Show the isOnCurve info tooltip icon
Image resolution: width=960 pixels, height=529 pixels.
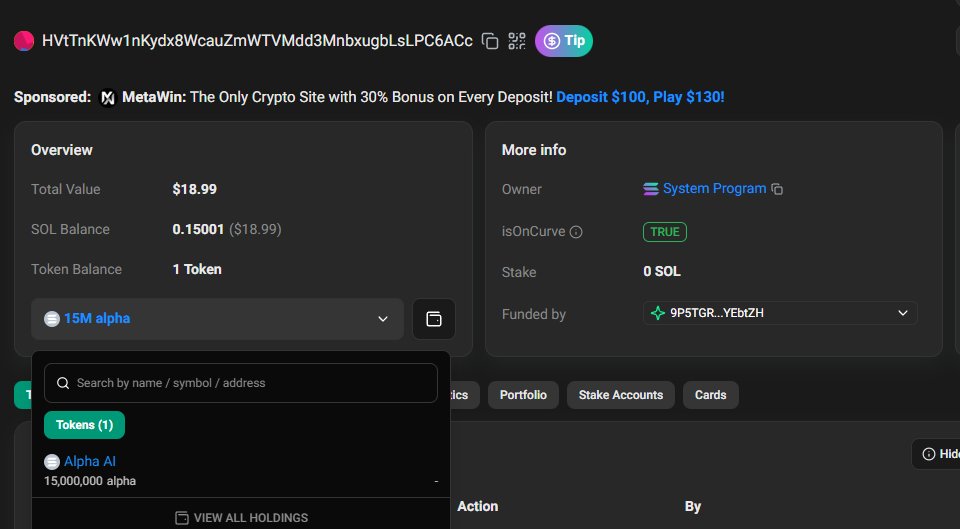tap(576, 232)
